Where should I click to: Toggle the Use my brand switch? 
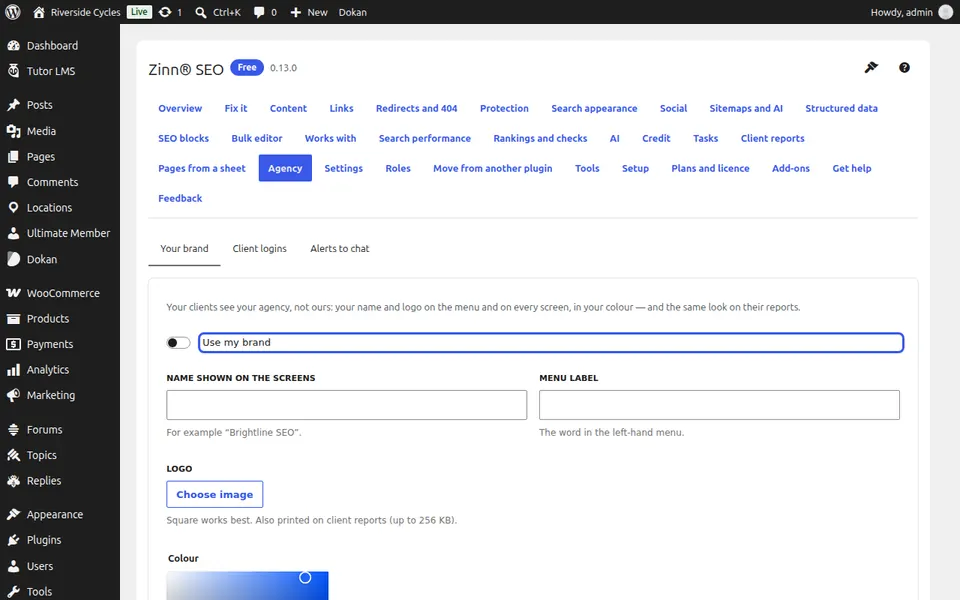point(178,343)
